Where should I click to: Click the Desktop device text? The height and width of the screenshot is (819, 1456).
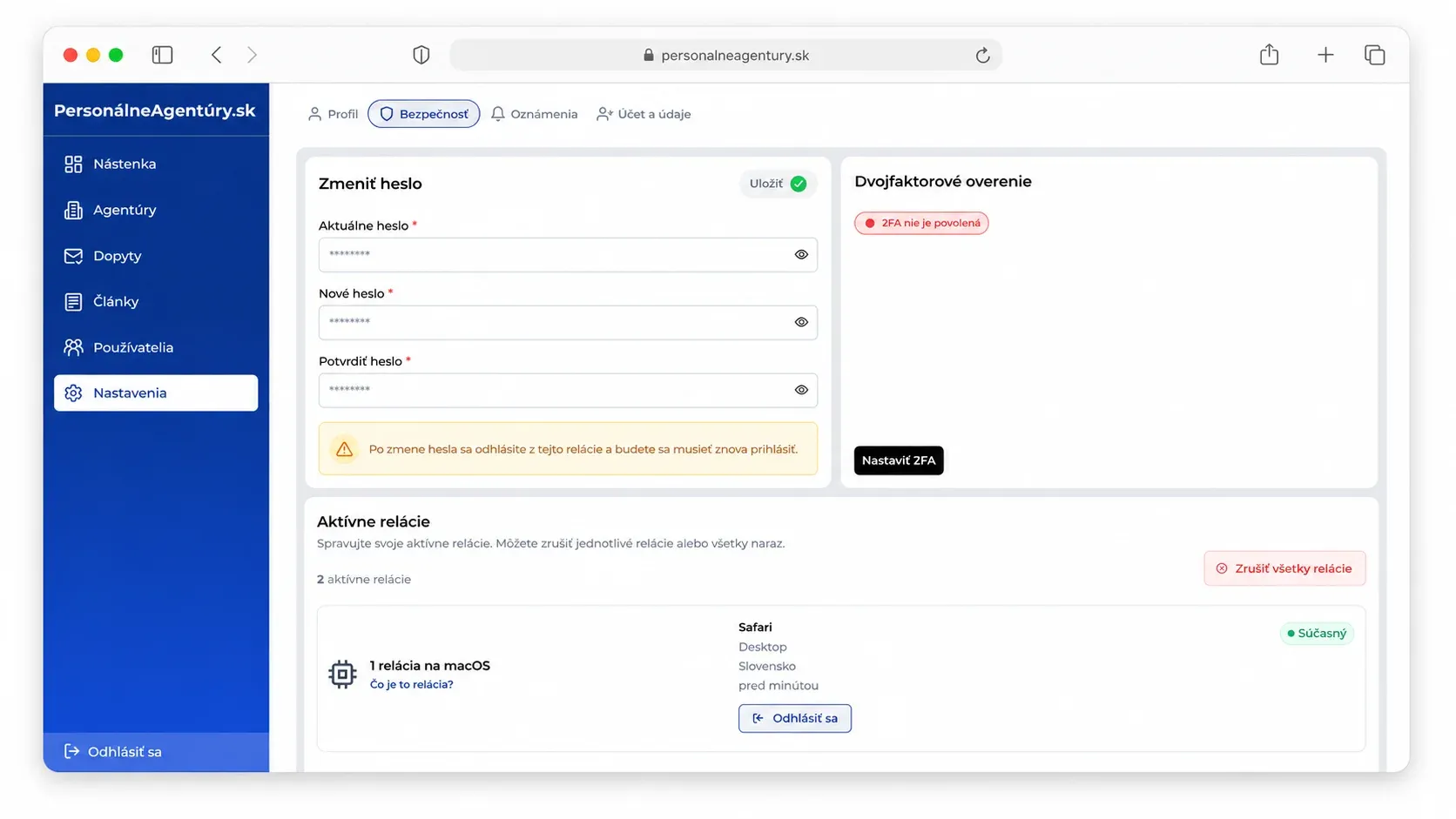(x=763, y=648)
